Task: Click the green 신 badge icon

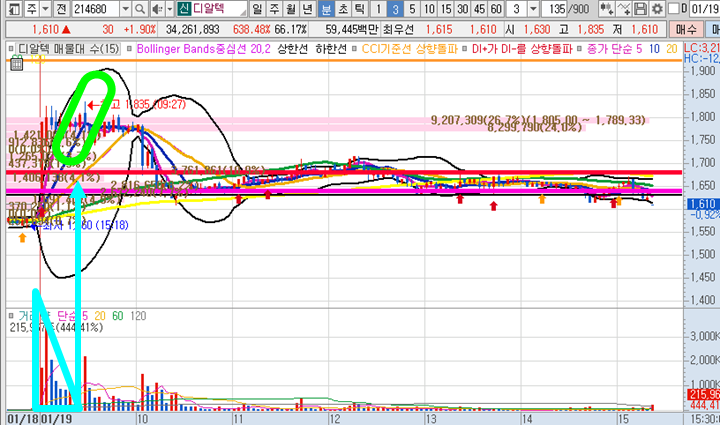Action: (184, 9)
